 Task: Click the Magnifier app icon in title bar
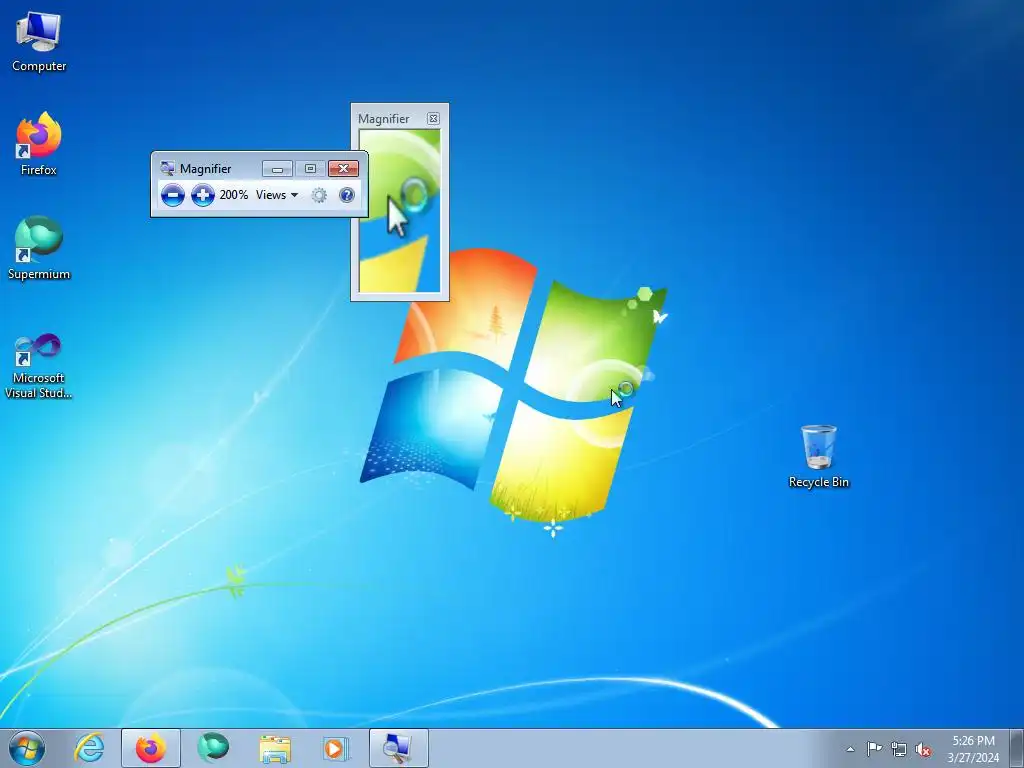click(167, 168)
